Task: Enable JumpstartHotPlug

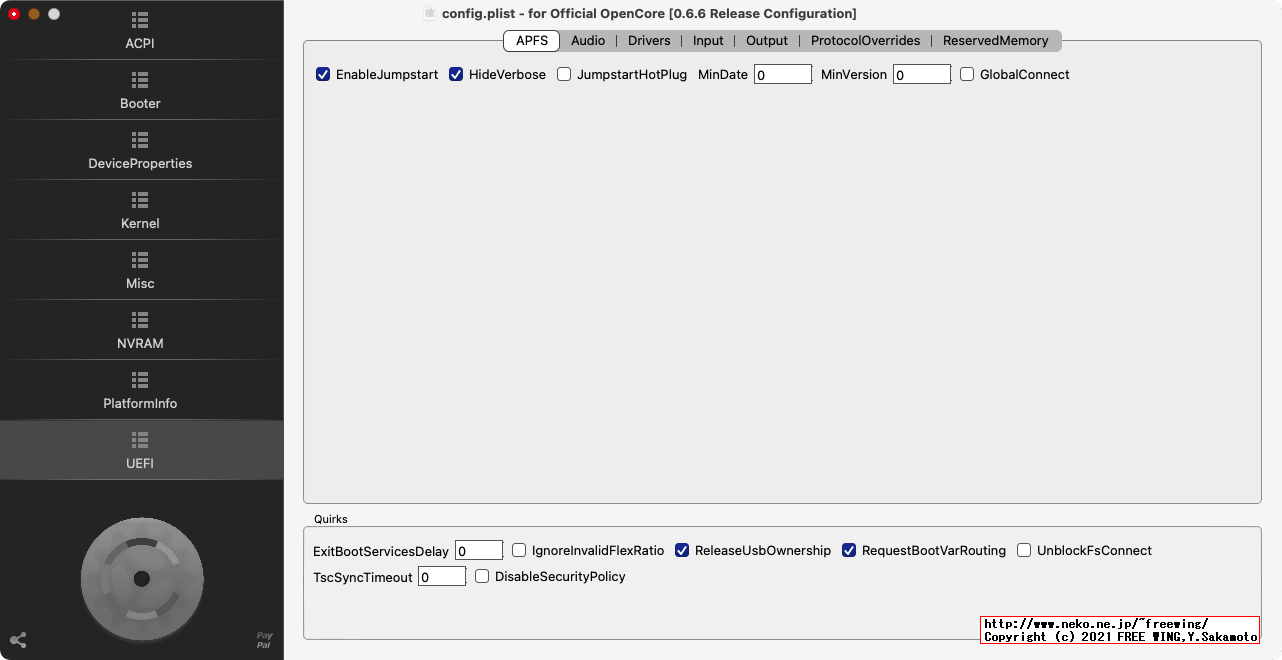Action: [x=563, y=74]
